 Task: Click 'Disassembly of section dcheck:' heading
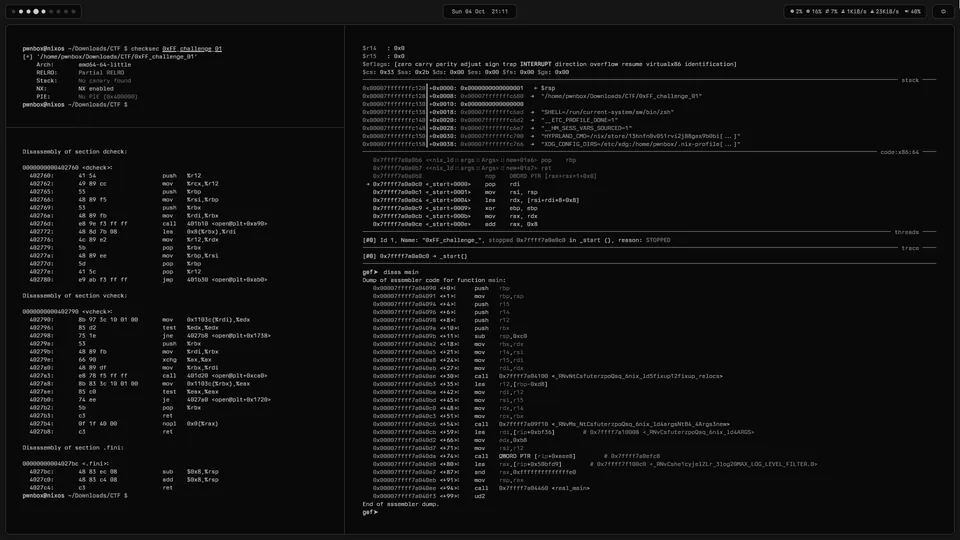(x=75, y=151)
